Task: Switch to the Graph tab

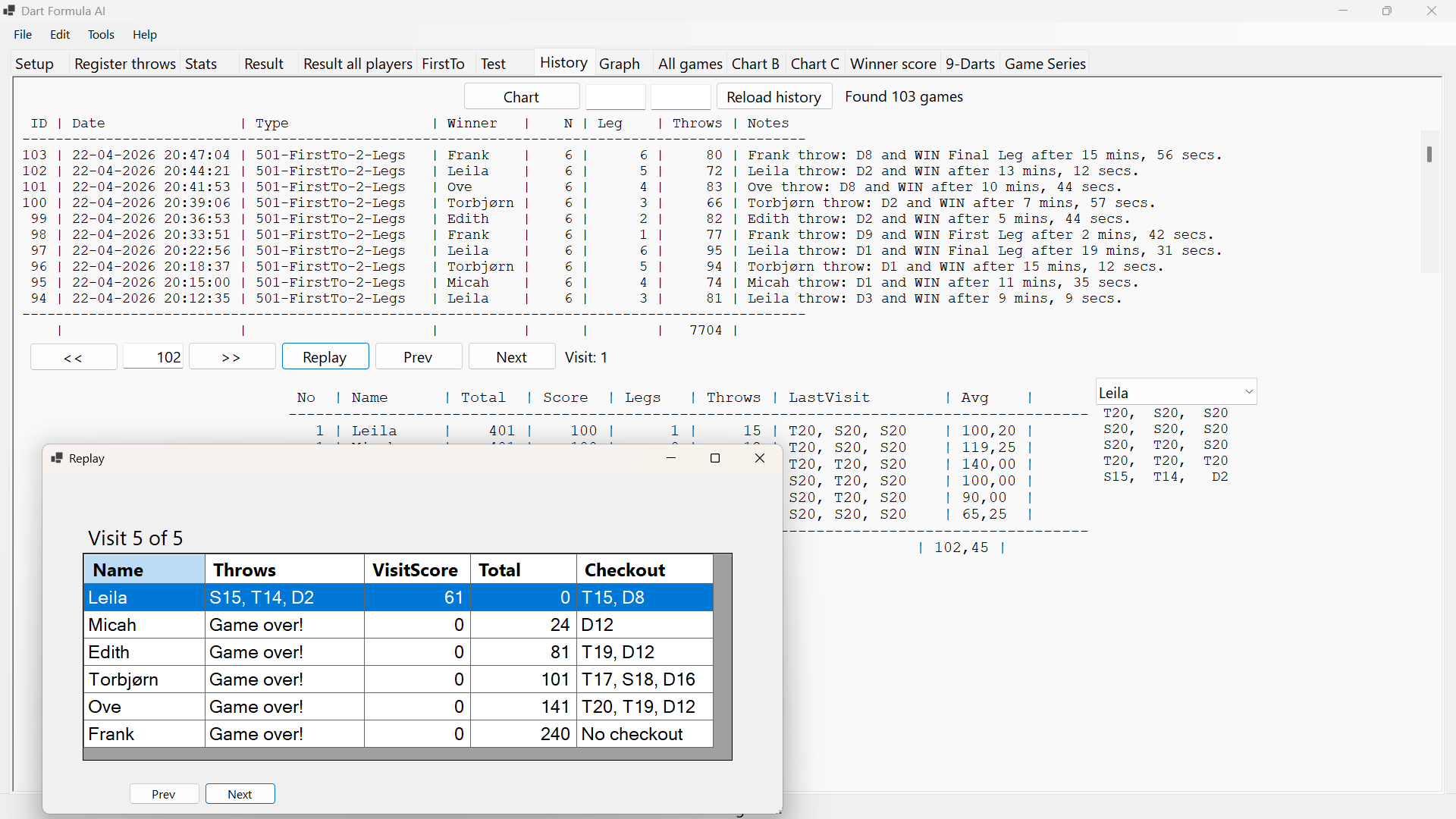Action: click(620, 64)
